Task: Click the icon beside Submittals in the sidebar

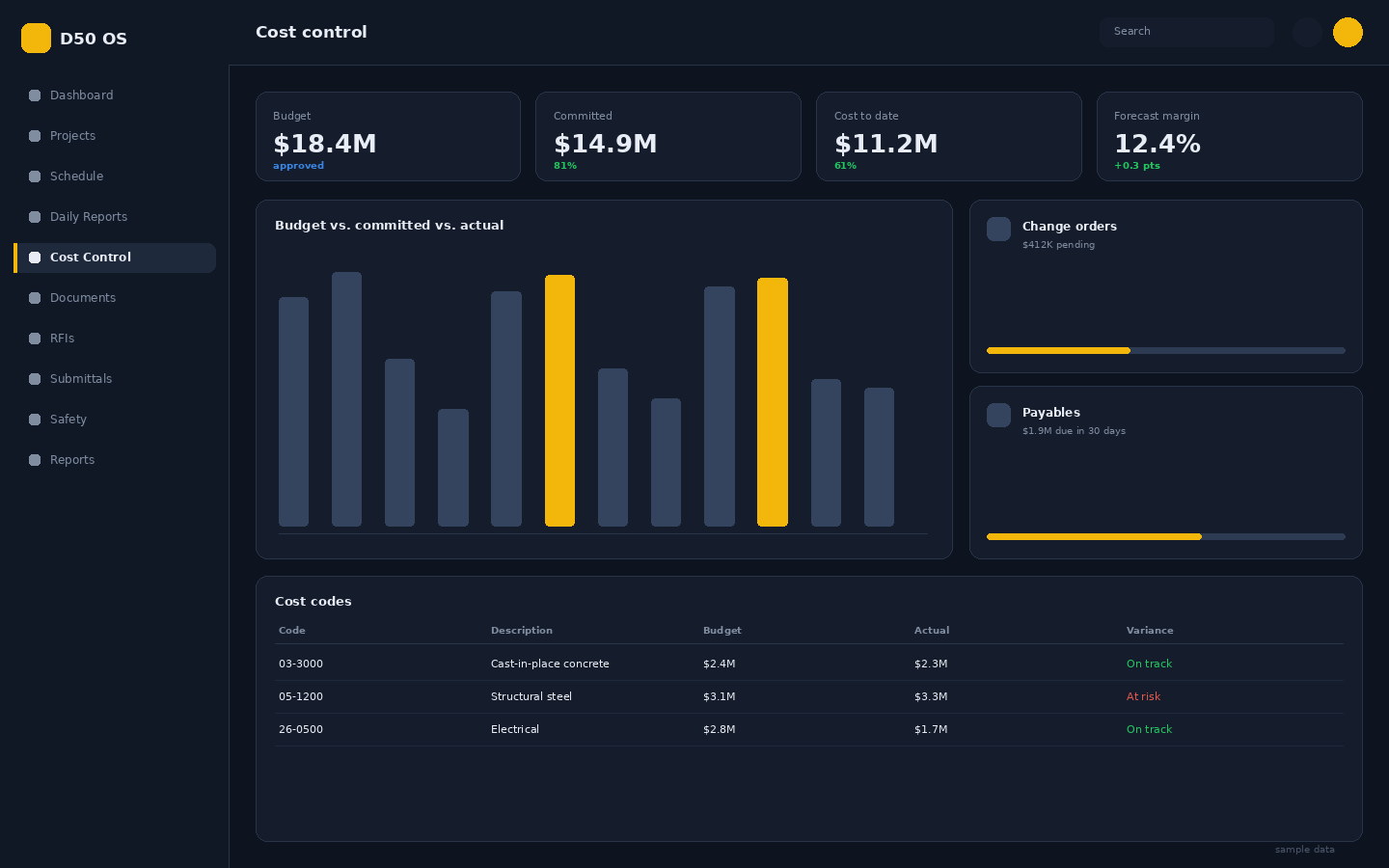Action: click(35, 379)
